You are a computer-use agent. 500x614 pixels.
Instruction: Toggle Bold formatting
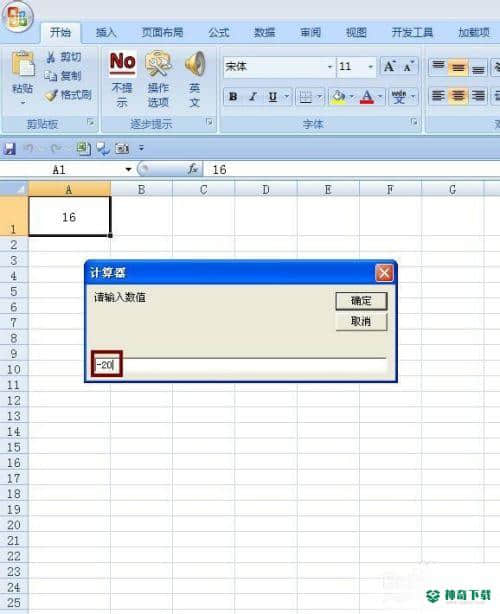[x=233, y=96]
